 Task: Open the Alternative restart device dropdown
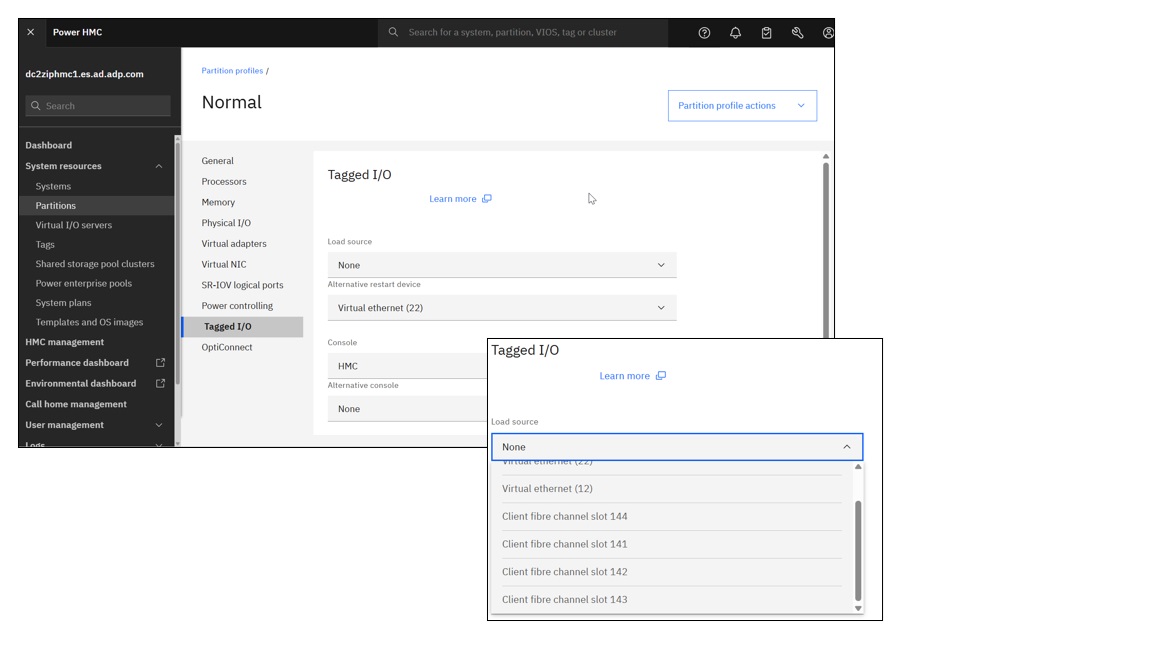(501, 308)
